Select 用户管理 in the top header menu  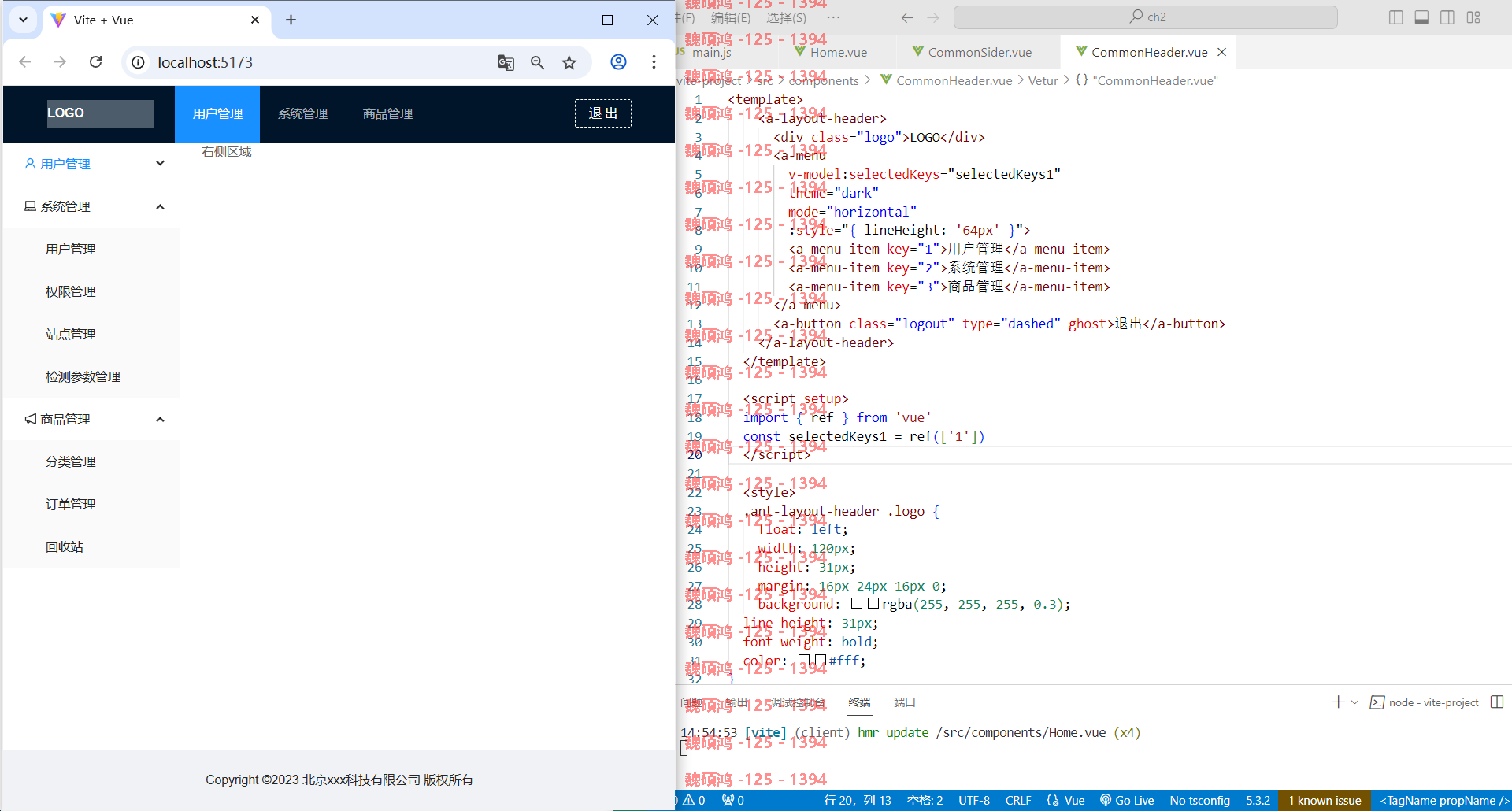coord(217,114)
